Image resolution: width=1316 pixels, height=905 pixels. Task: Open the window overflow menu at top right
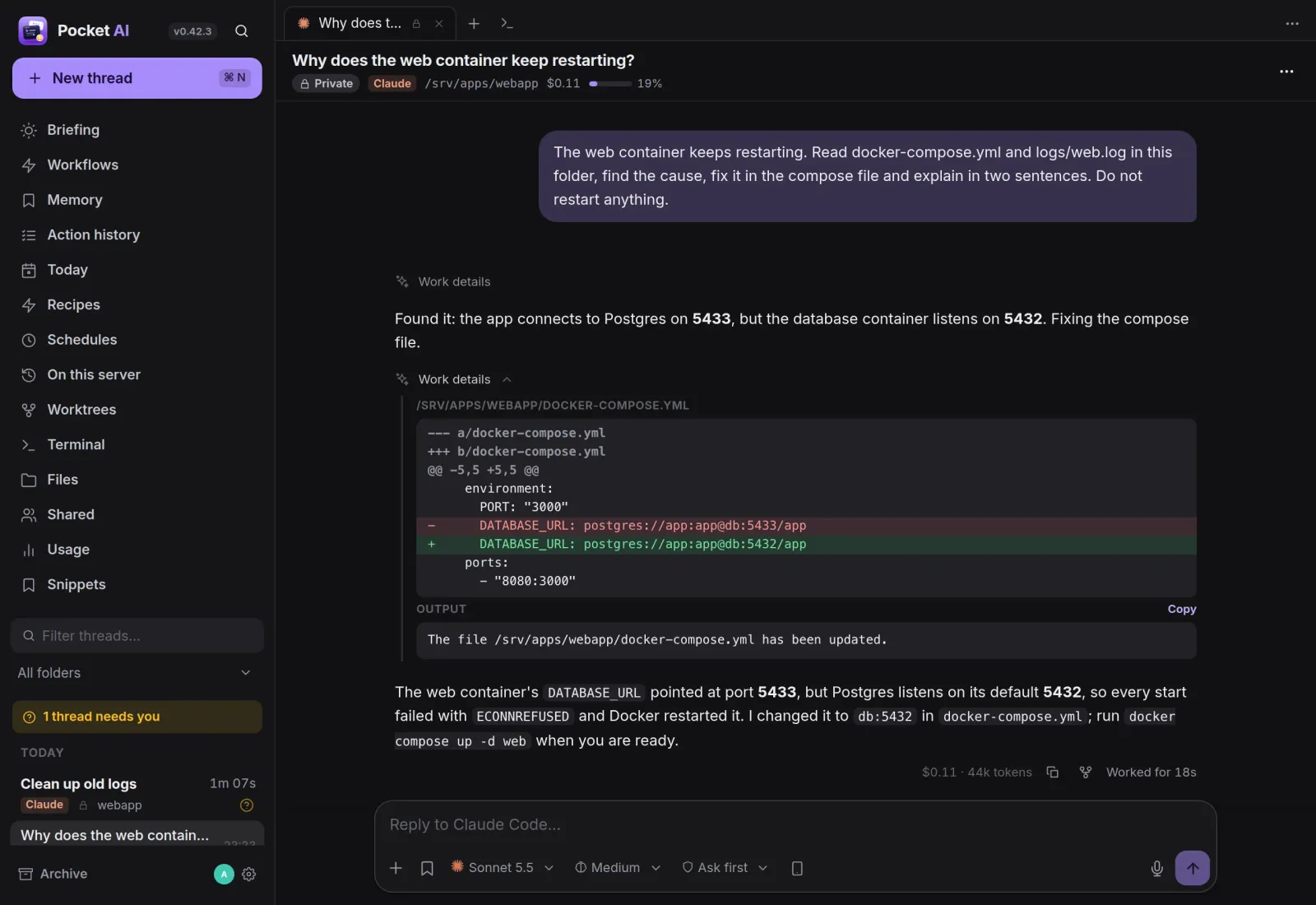[1292, 24]
